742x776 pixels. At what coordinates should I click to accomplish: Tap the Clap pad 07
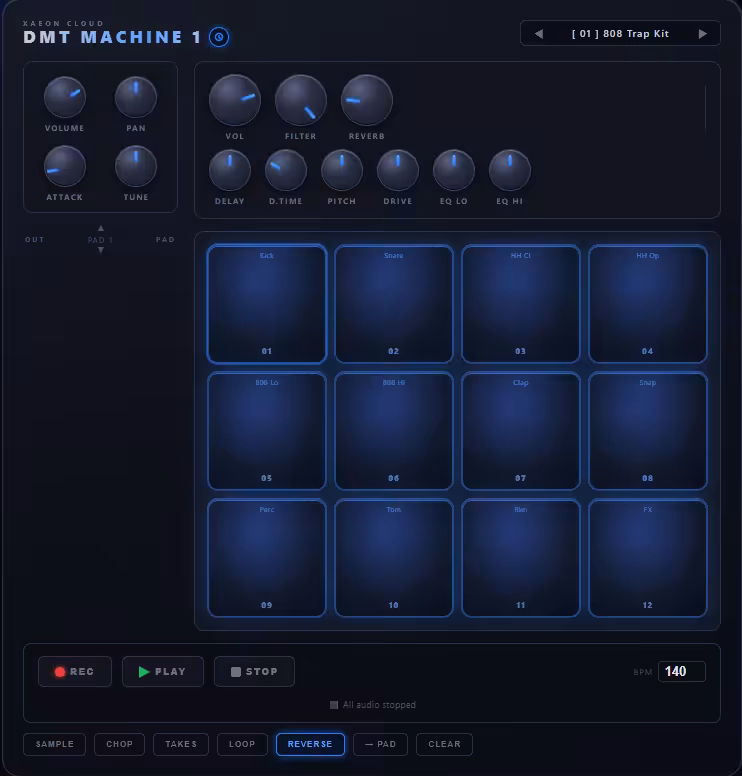[x=520, y=431]
